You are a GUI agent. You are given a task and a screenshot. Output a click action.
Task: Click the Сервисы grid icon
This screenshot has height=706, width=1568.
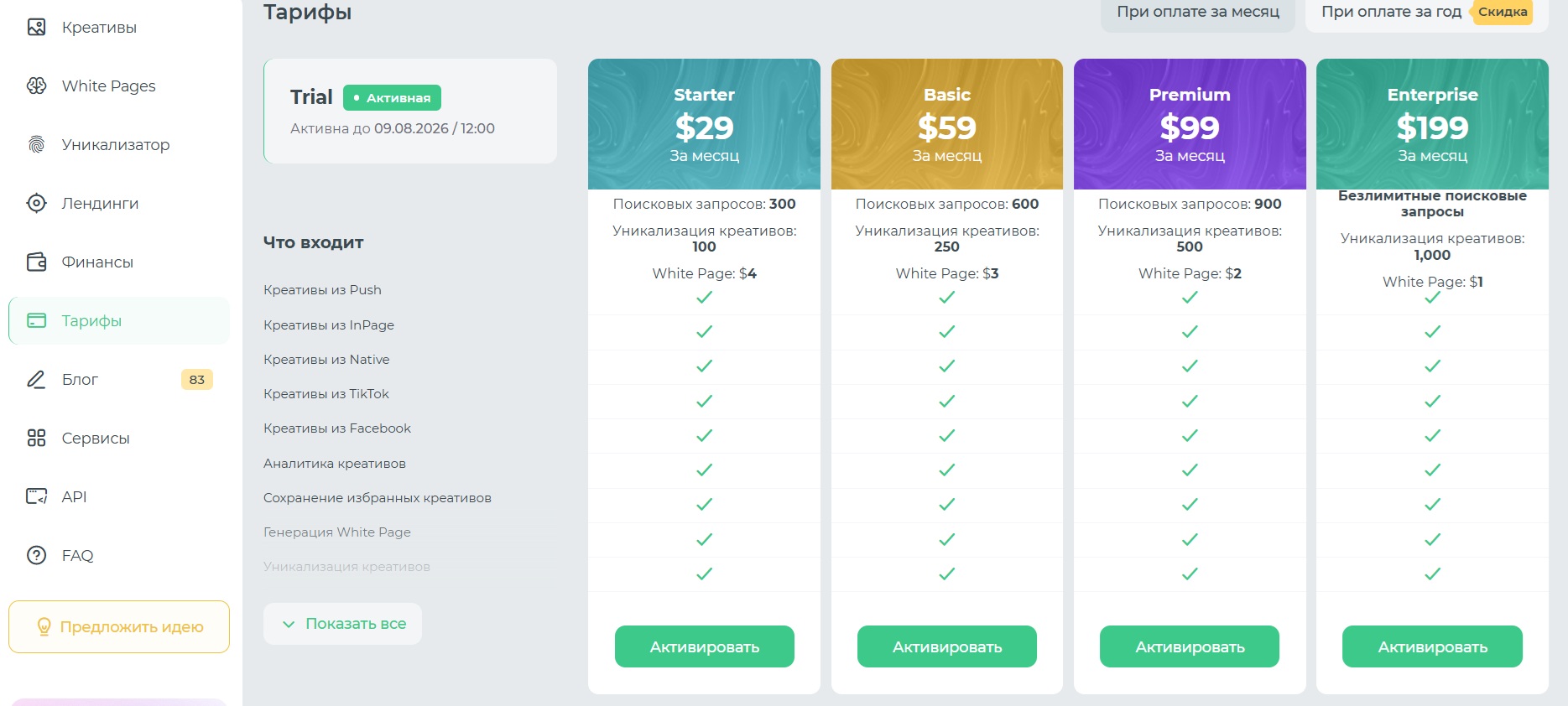tap(36, 438)
